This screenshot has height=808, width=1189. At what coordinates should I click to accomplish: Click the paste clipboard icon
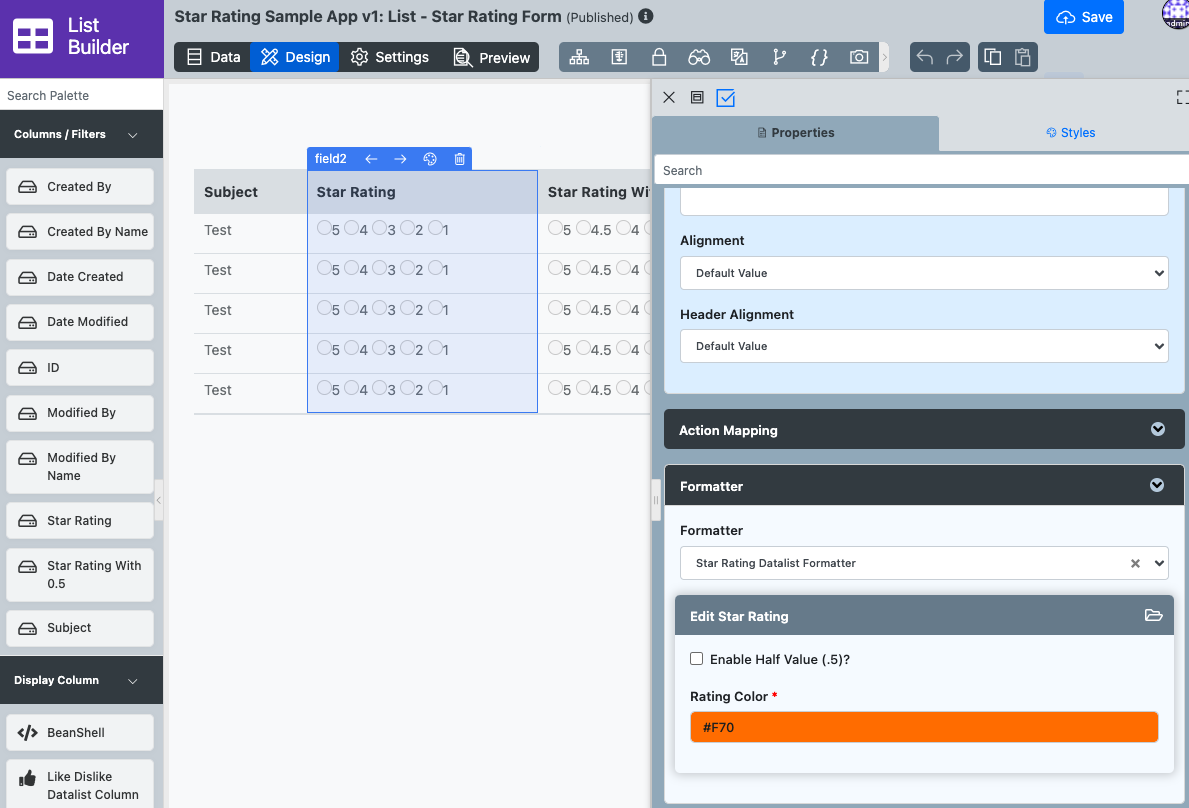[x=1022, y=57]
